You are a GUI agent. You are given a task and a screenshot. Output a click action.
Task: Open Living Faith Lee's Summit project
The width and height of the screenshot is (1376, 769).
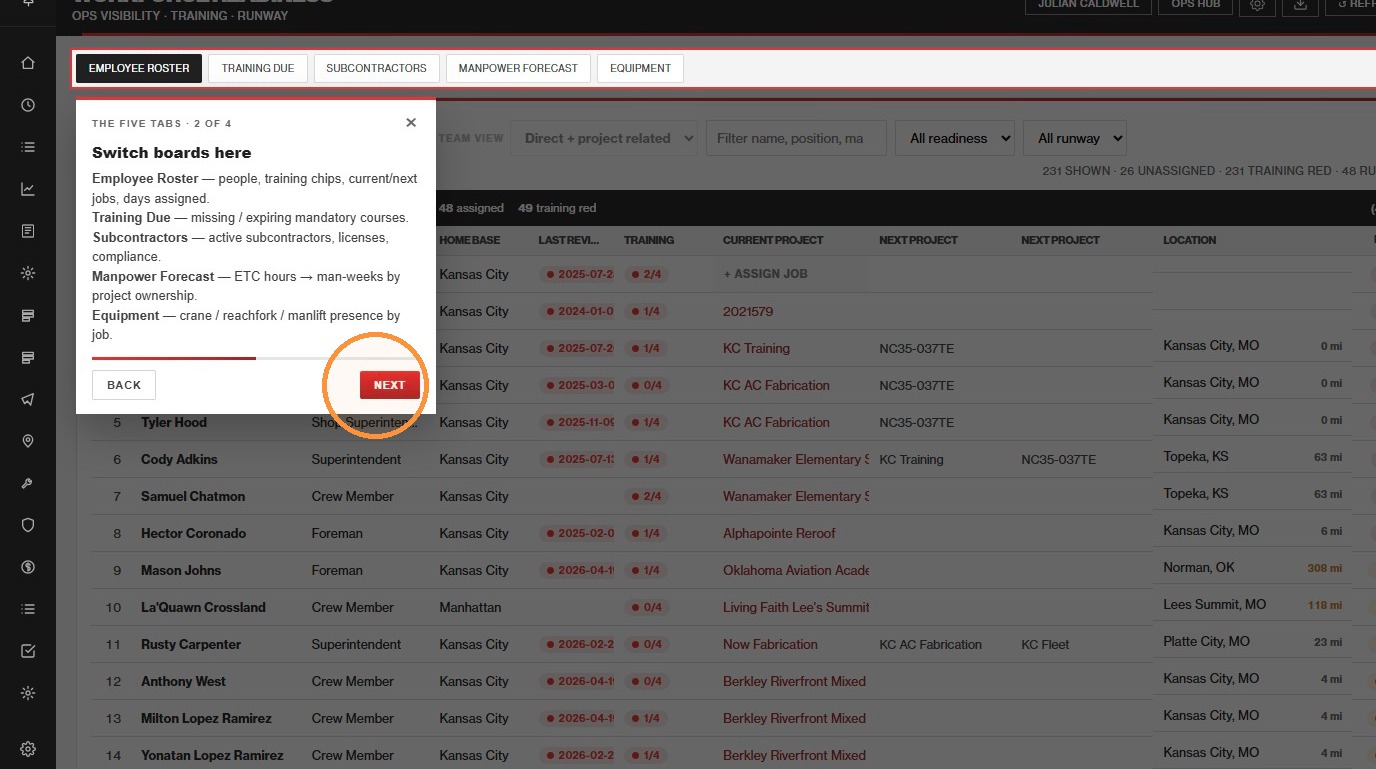(796, 607)
